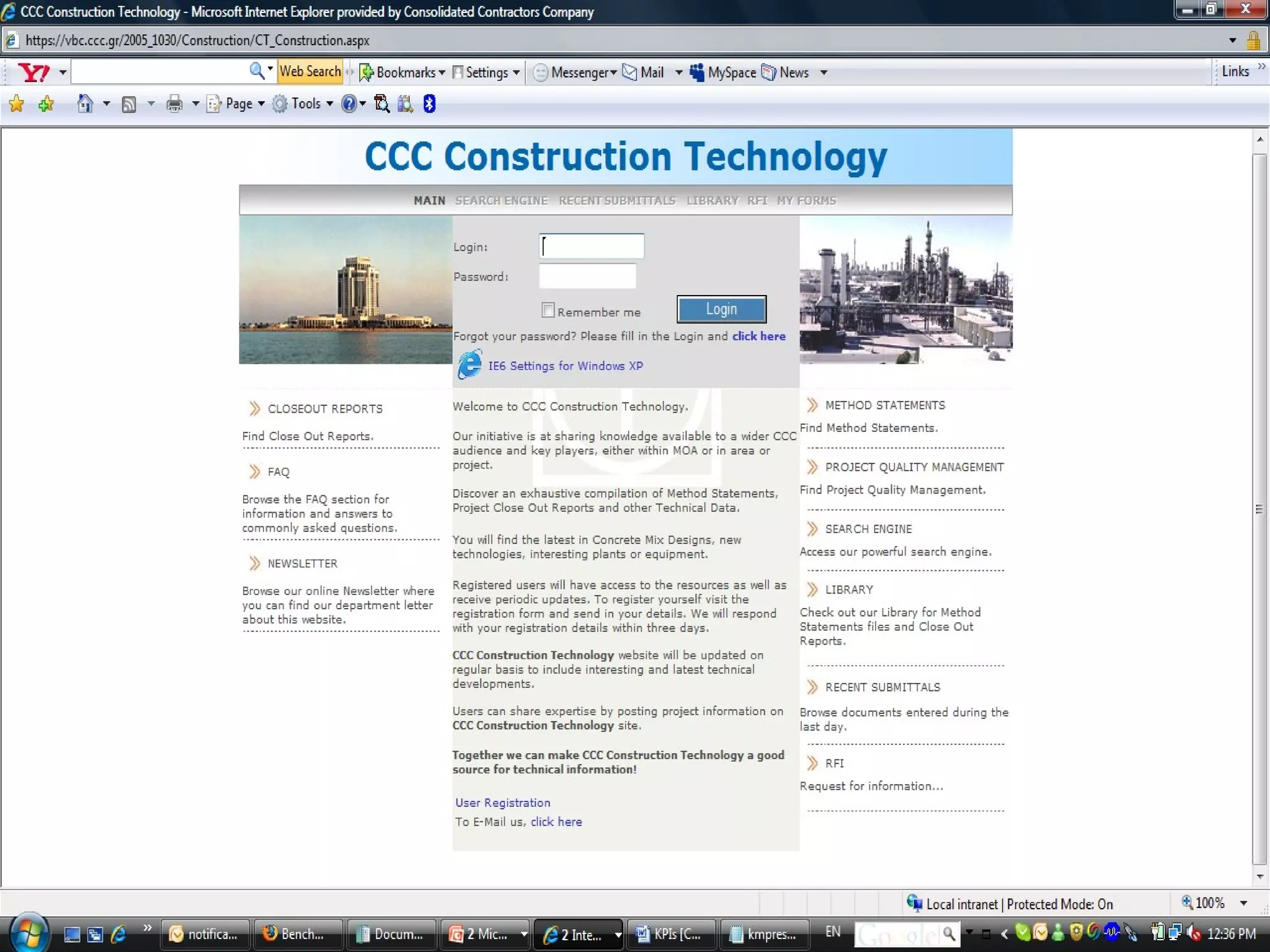Viewport: 1270px width, 952px height.
Task: Open the zoom level 100% dropdown arrow
Action: pos(1243,903)
